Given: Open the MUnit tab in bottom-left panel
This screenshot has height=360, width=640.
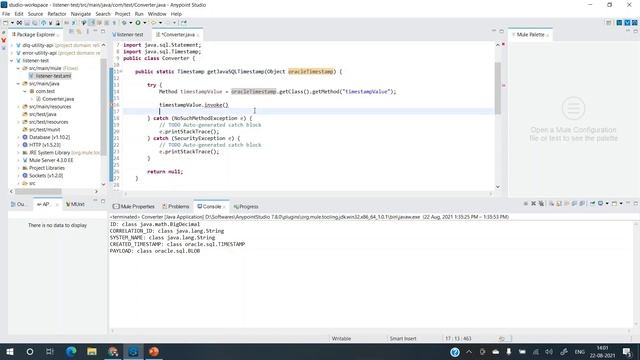Looking at the screenshot, I should (76, 204).
